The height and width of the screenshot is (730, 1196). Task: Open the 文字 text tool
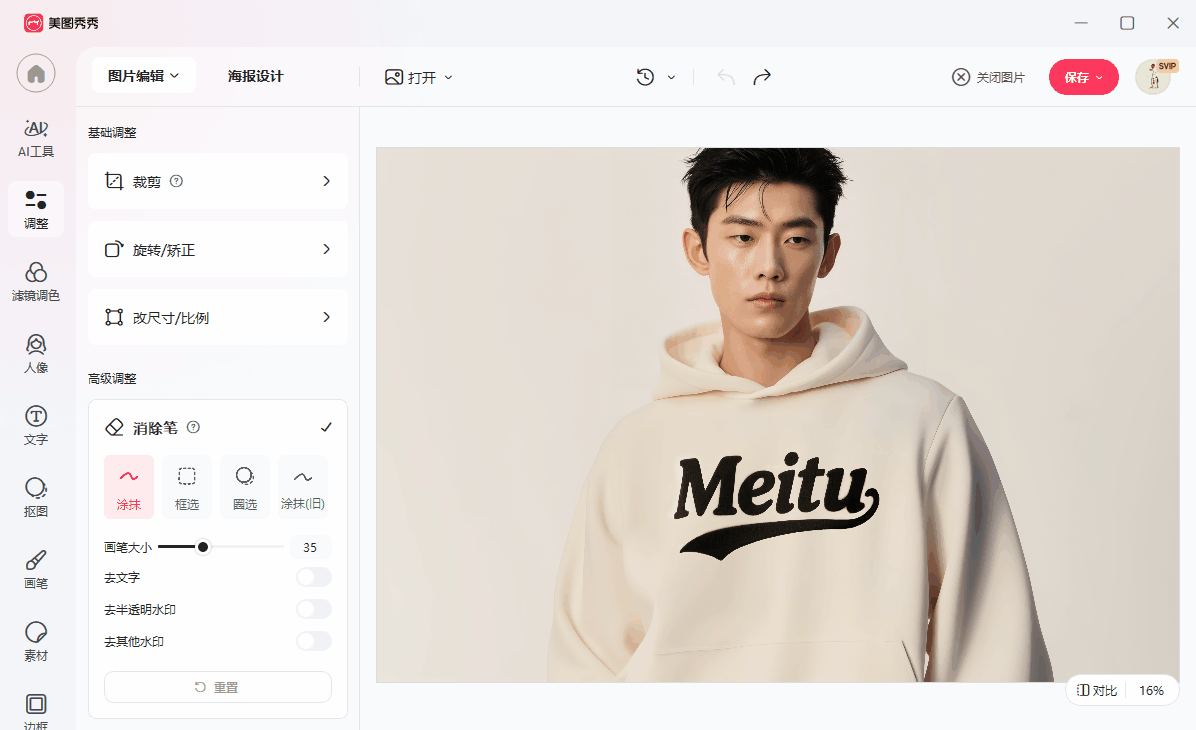[x=36, y=426]
